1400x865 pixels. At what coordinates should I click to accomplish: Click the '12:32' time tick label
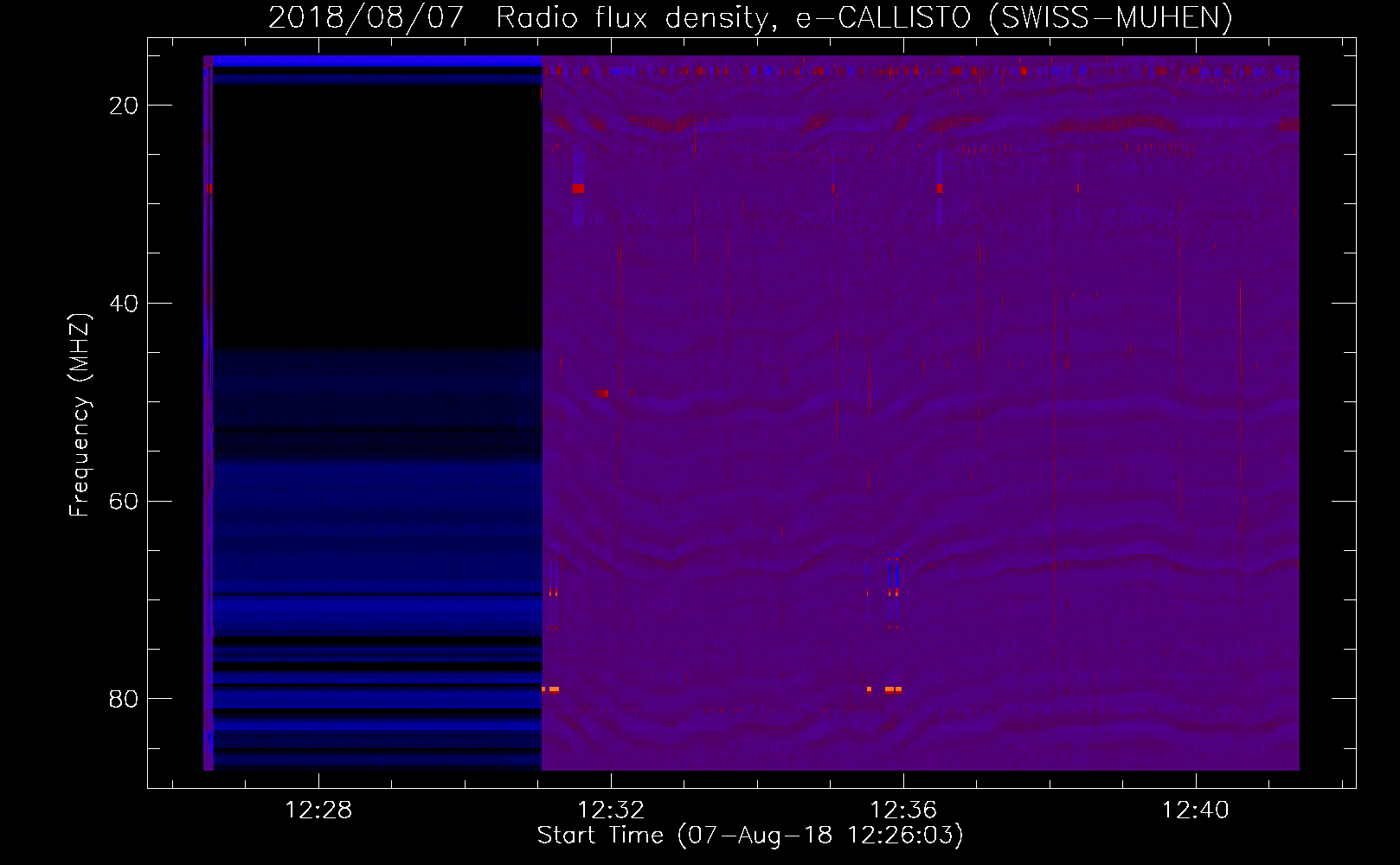(611, 810)
